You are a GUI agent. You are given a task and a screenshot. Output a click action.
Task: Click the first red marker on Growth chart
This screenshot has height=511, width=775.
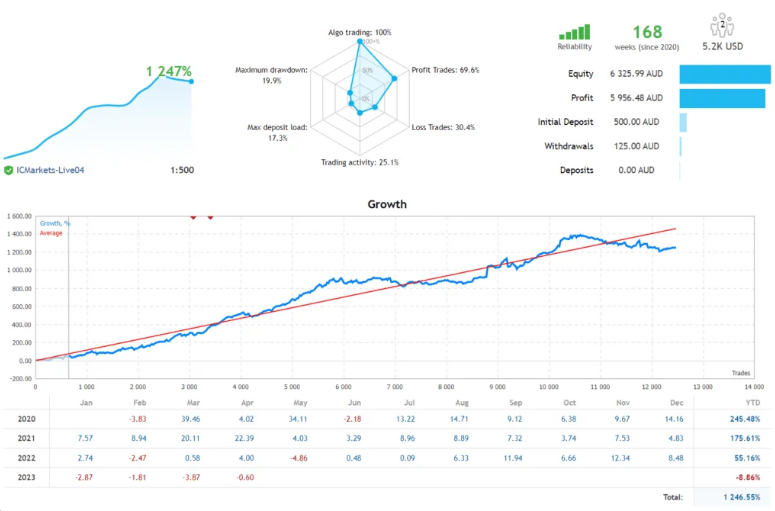pyautogui.click(x=193, y=217)
